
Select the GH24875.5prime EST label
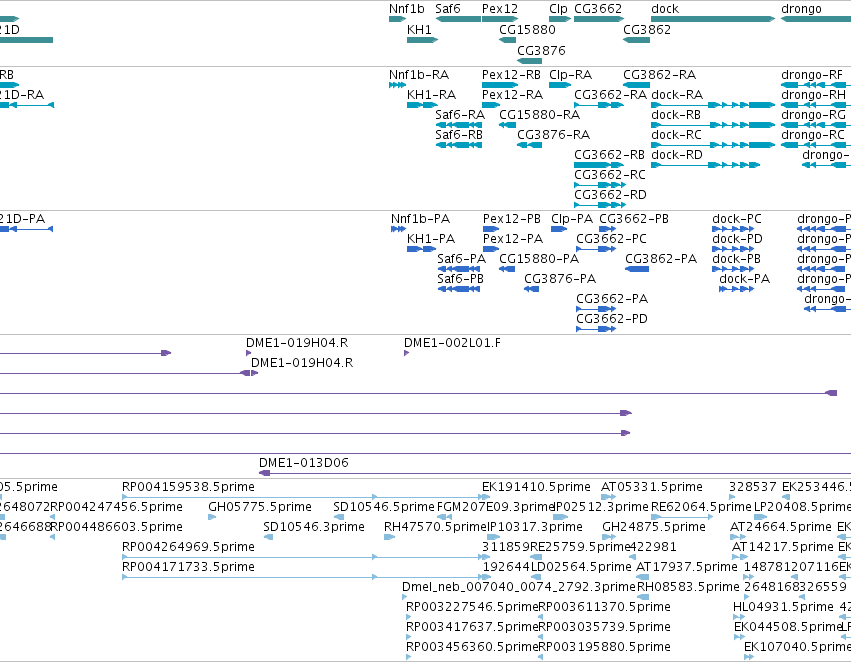654,527
